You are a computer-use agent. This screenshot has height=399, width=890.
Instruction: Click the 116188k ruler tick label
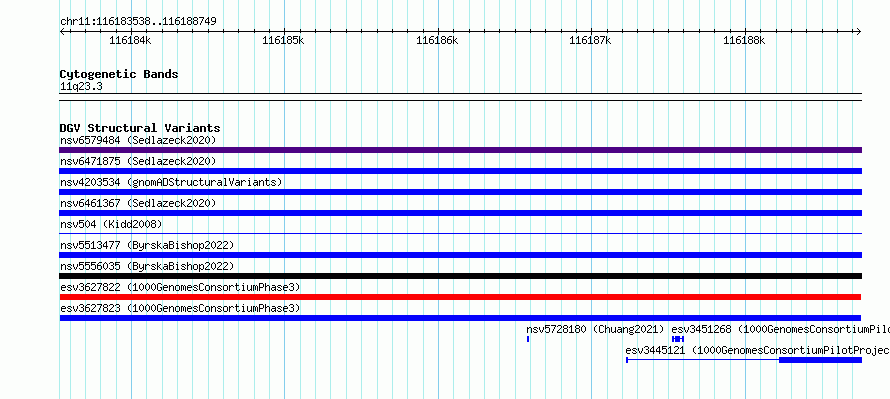coord(744,40)
